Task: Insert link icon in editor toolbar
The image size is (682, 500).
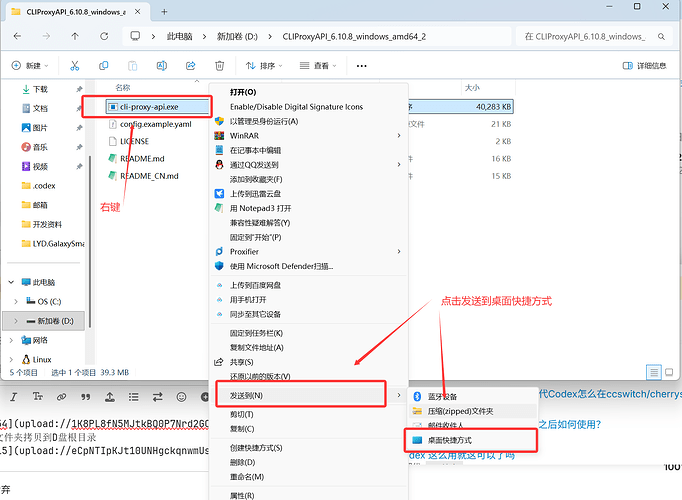Action: [62, 397]
